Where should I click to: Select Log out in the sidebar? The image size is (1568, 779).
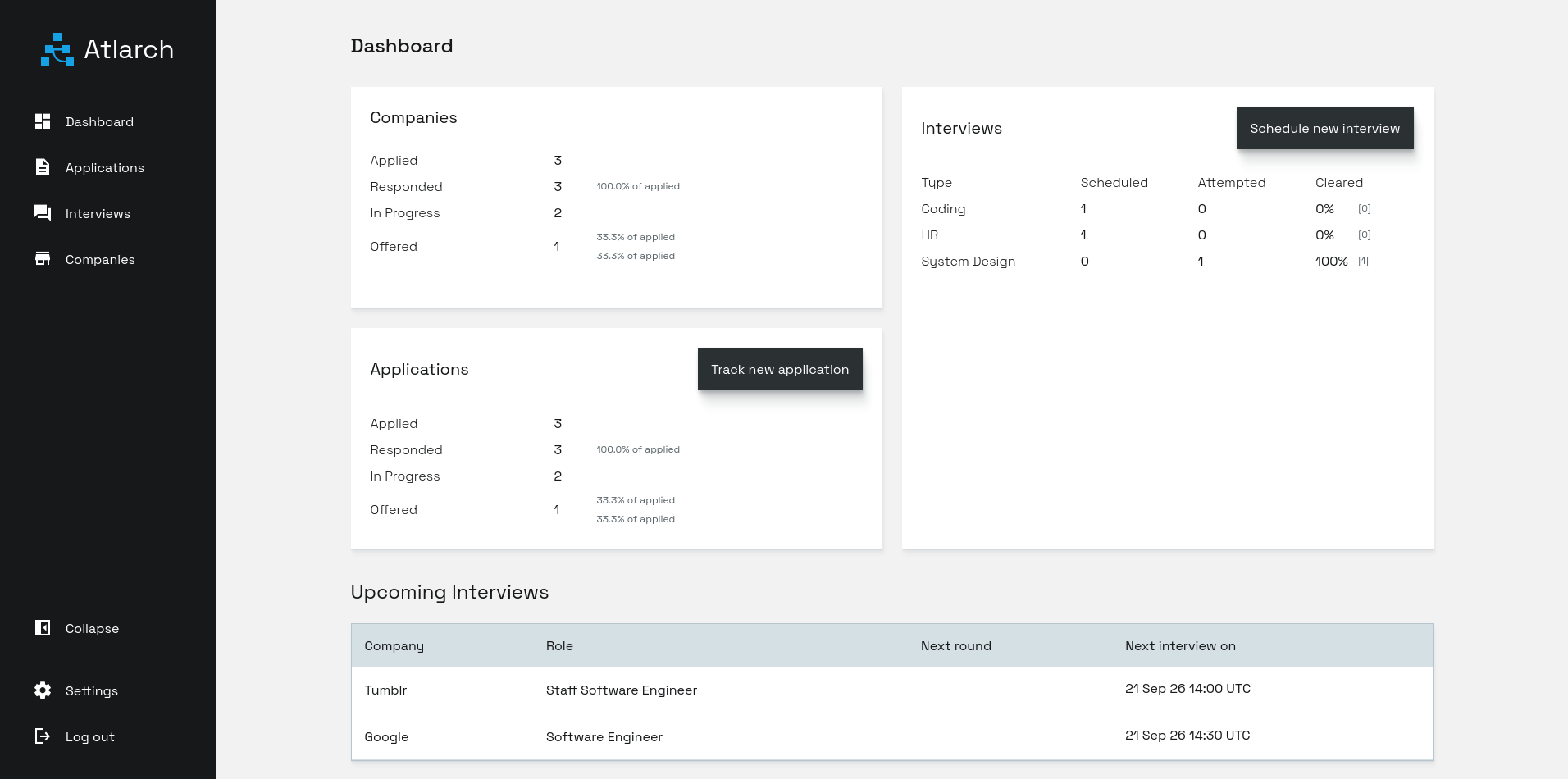pyautogui.click(x=90, y=736)
